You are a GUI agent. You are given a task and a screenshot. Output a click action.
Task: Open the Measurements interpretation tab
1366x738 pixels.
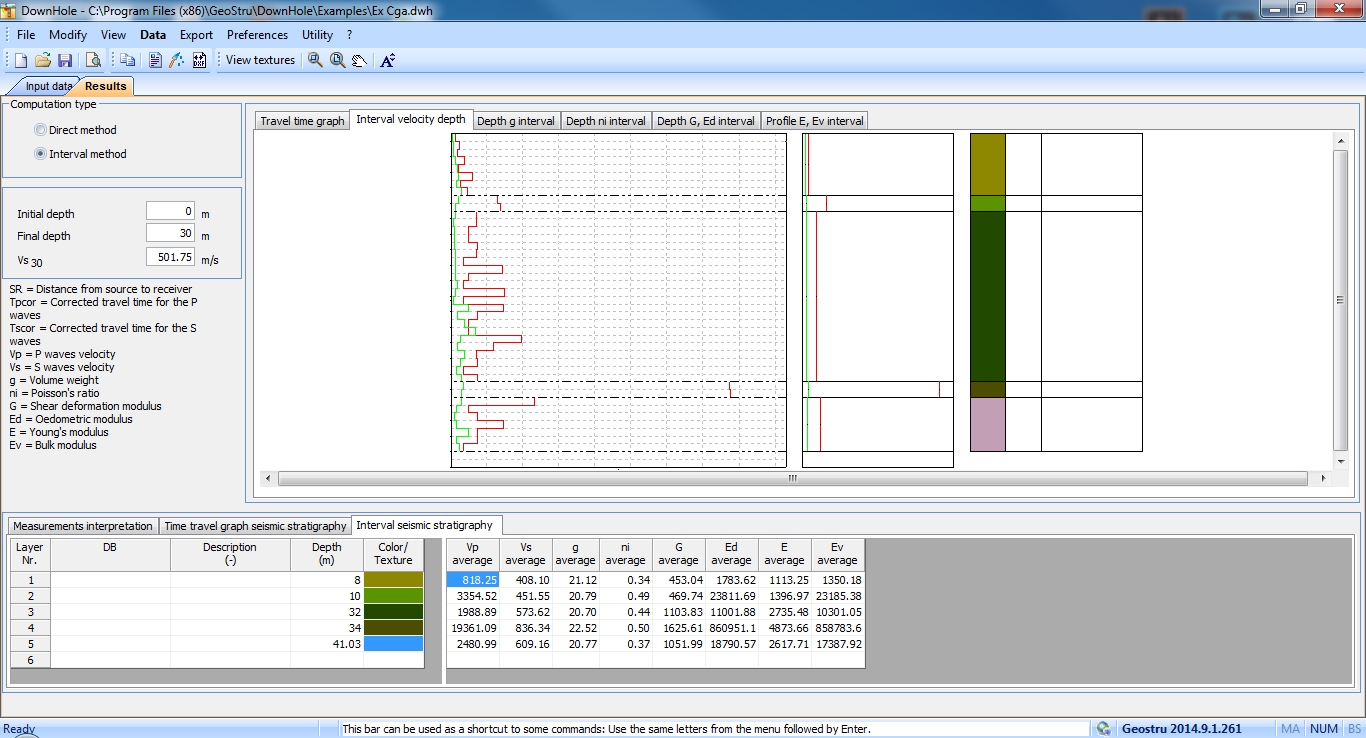coord(83,526)
